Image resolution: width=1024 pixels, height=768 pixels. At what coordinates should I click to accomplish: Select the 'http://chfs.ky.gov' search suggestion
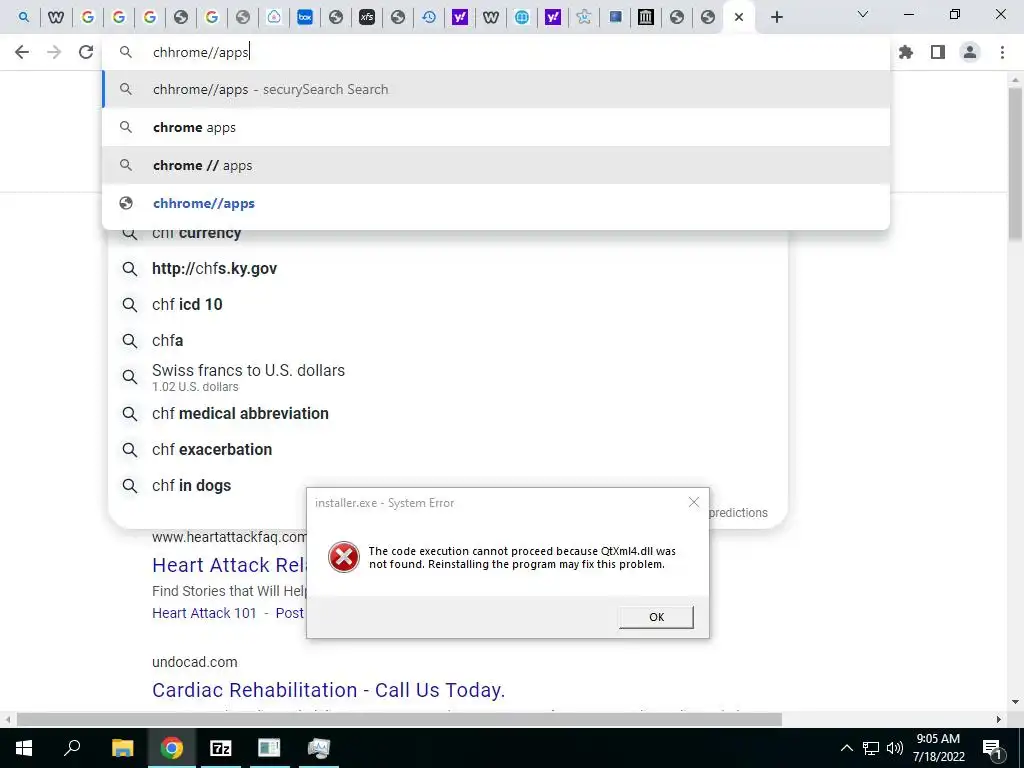214,268
